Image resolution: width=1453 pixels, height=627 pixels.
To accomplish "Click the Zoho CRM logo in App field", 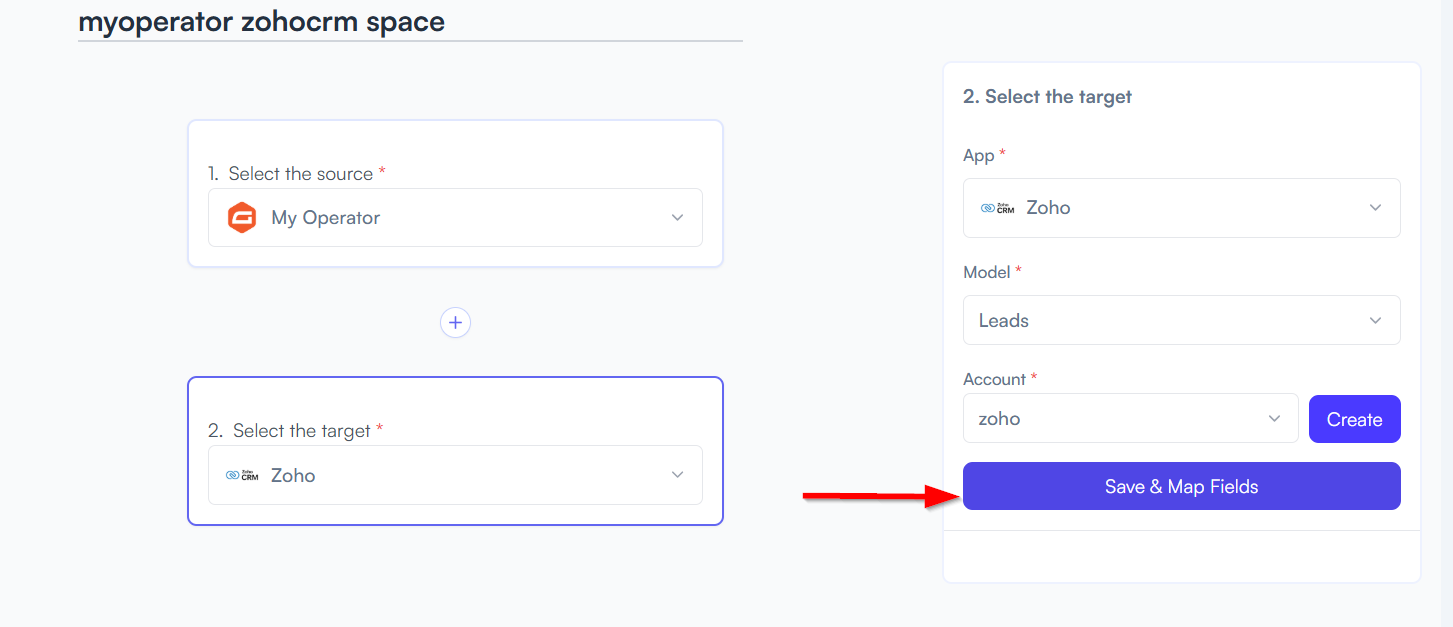I will [997, 208].
